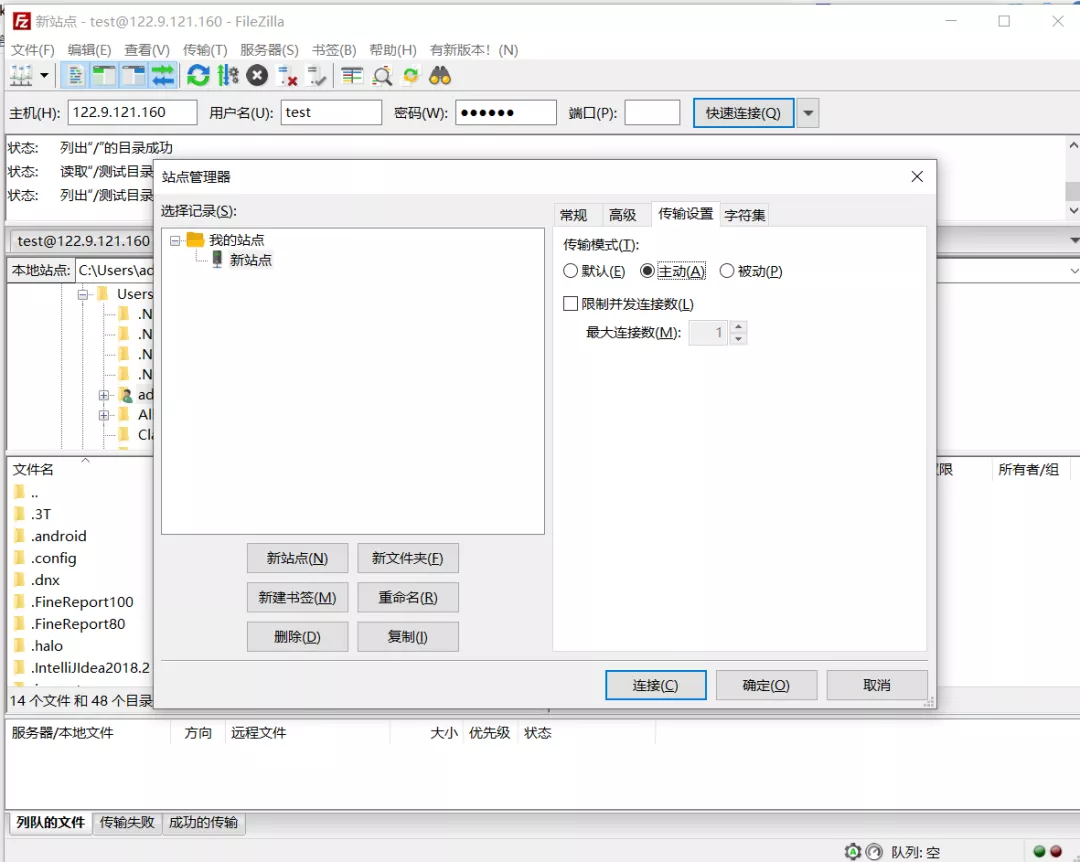The width and height of the screenshot is (1080, 862).
Task: Click the 端口(P) input field
Action: point(652,113)
